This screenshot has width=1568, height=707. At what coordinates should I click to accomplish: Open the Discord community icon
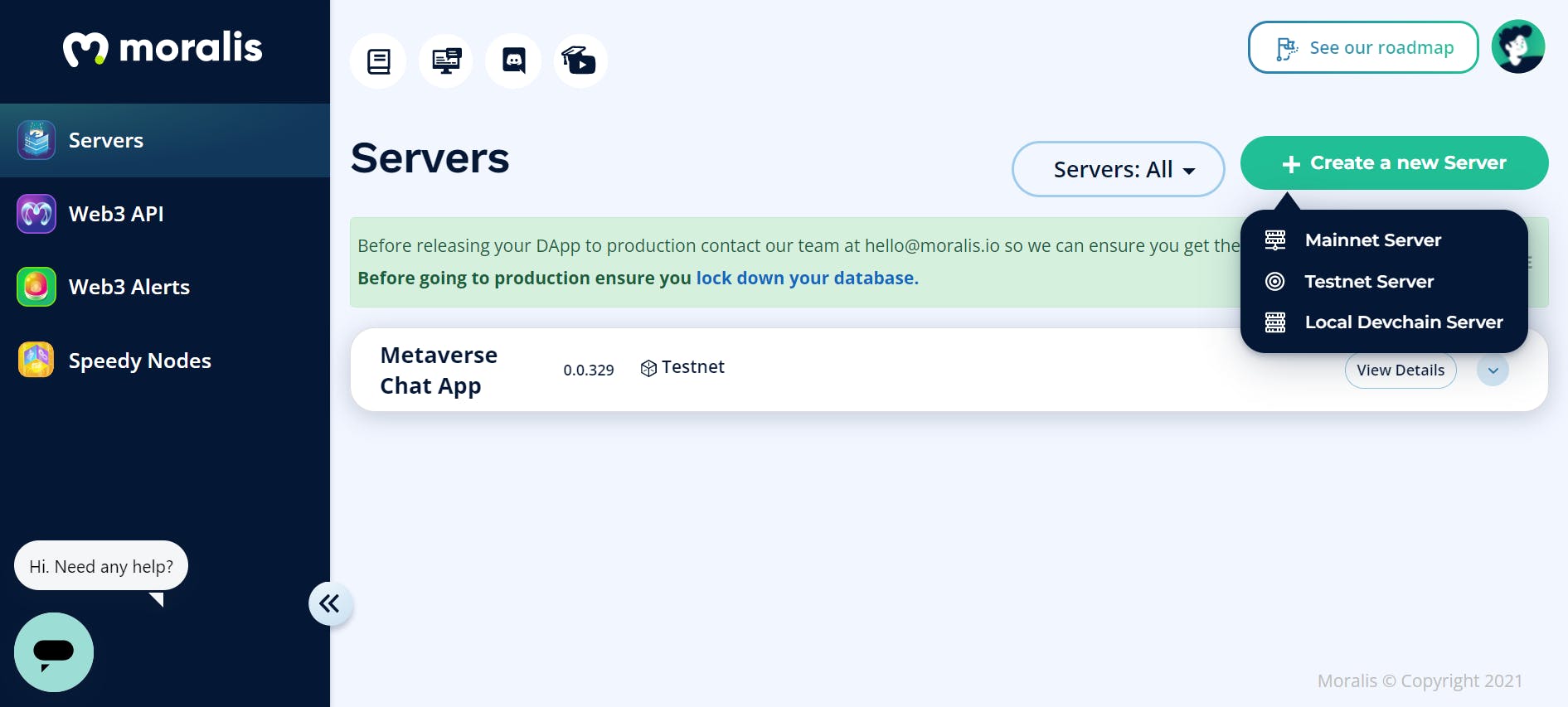click(513, 61)
